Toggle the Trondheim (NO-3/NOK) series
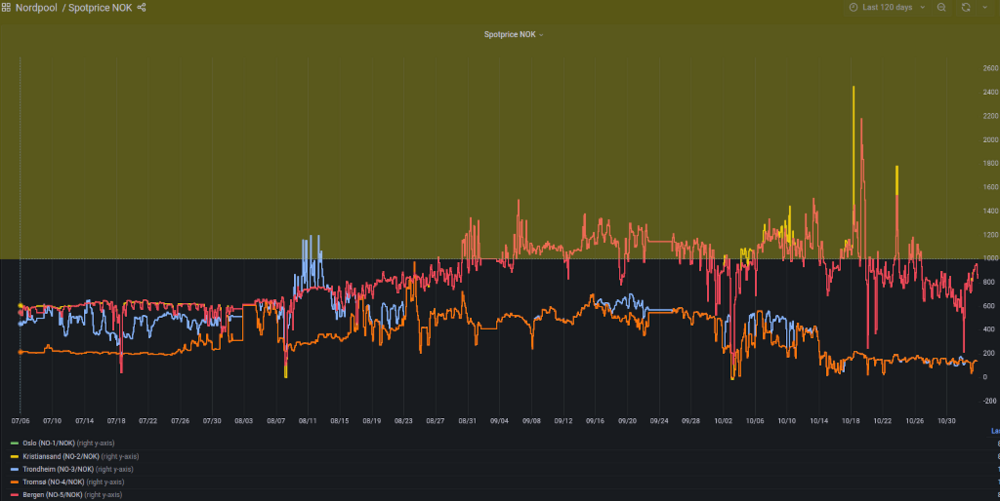 click(x=64, y=468)
